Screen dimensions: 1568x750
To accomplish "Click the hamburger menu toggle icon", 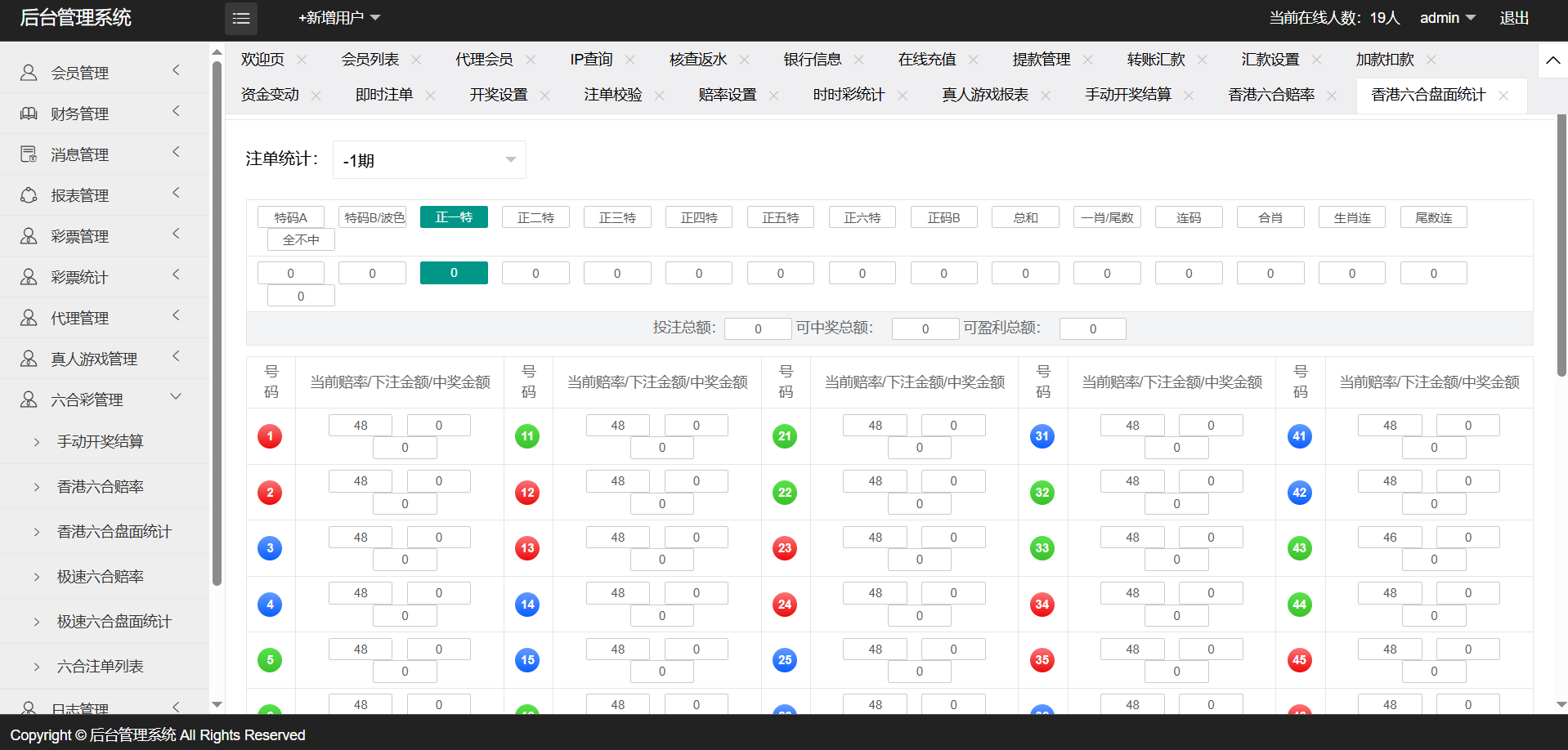I will coord(241,18).
